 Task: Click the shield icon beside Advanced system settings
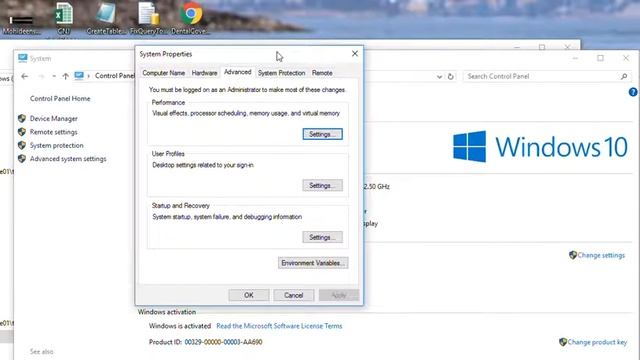(x=22, y=159)
